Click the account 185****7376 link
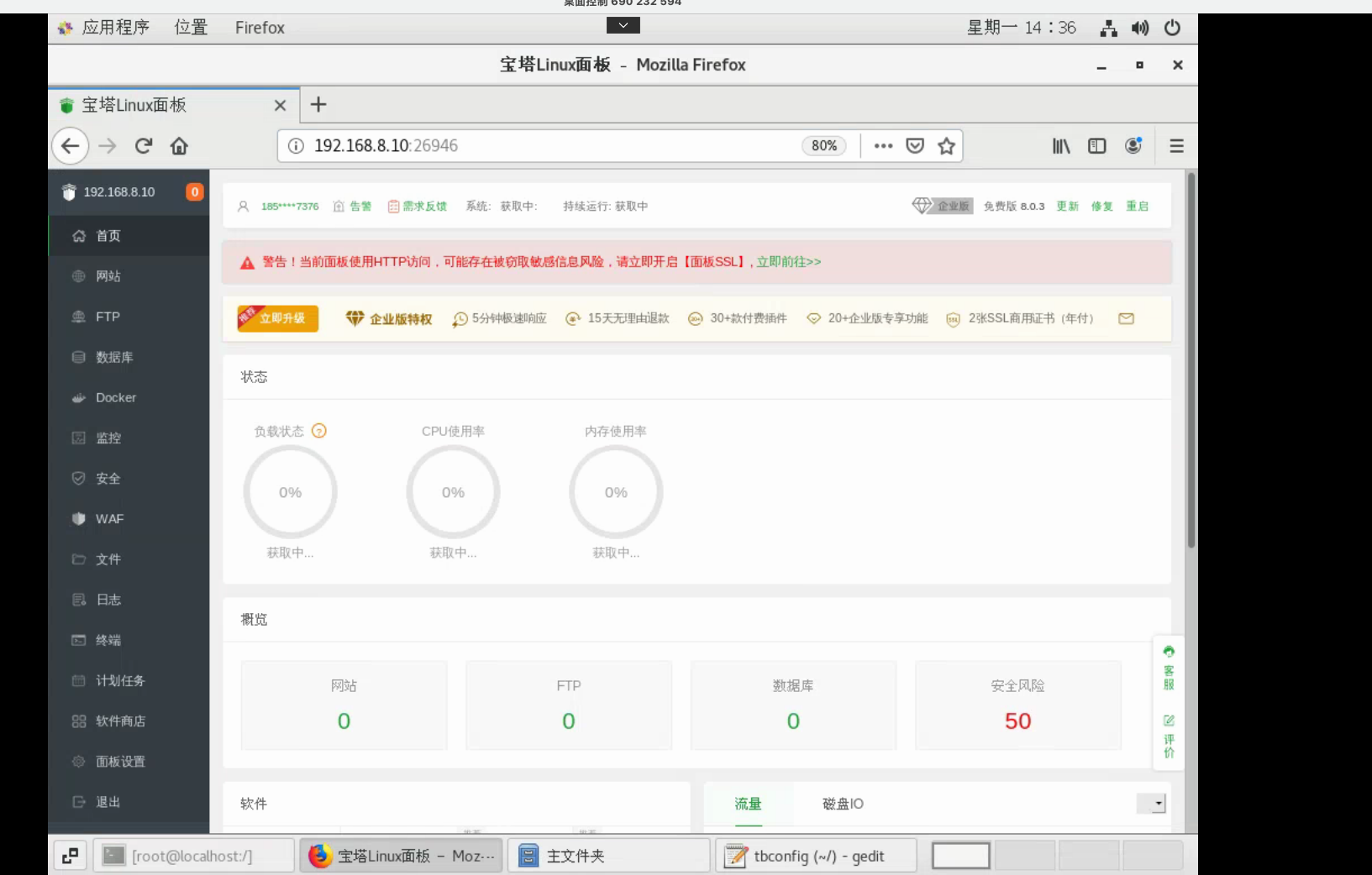The image size is (1372, 875). pyautogui.click(x=290, y=206)
